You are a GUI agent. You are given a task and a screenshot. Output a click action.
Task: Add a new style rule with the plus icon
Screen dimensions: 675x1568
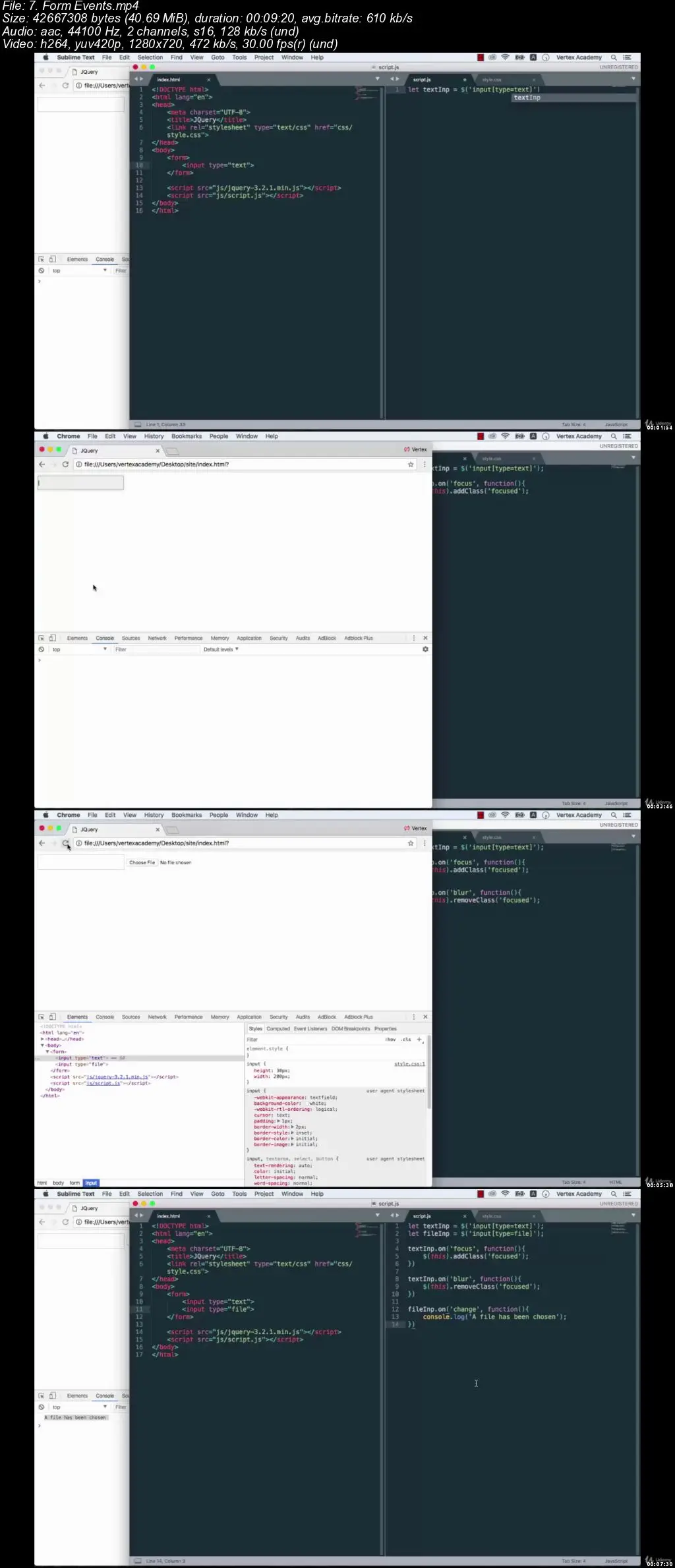point(419,1040)
